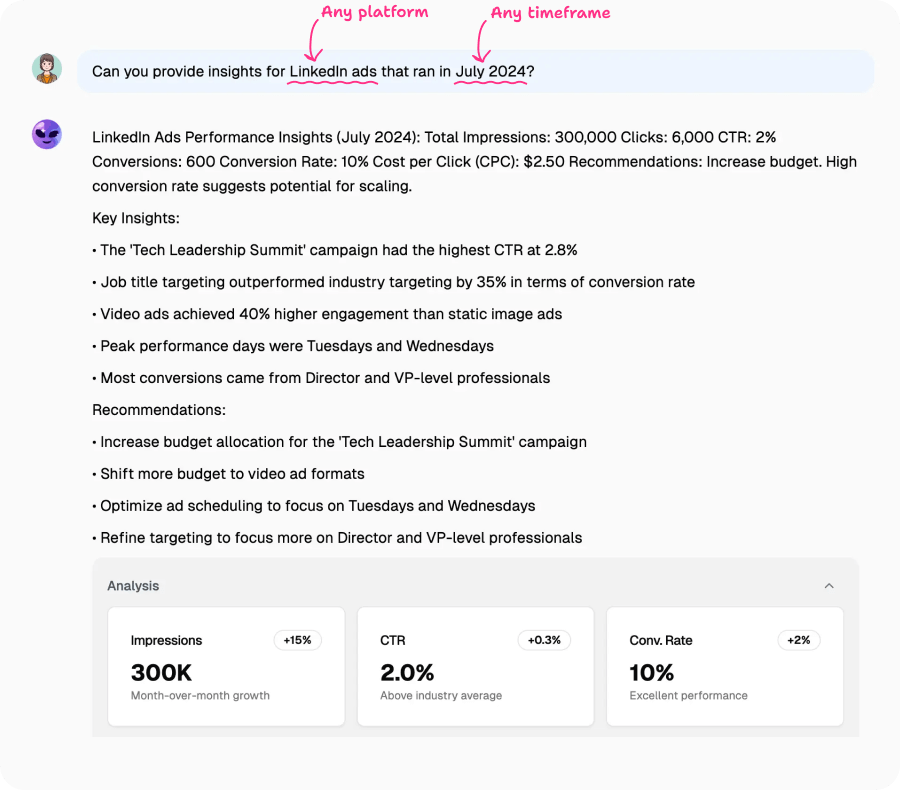Click the assistant's alien avatar
The width and height of the screenshot is (900, 790).
pos(47,133)
